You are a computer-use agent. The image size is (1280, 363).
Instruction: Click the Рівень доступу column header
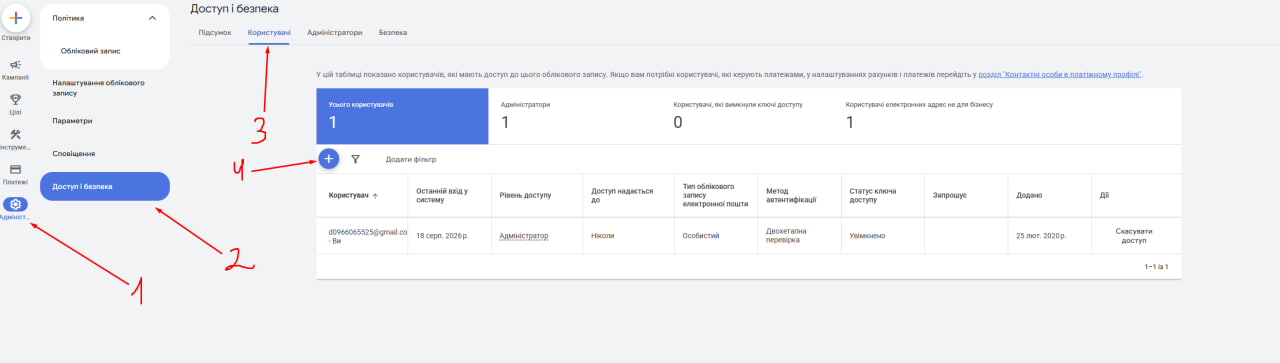pyautogui.click(x=524, y=196)
